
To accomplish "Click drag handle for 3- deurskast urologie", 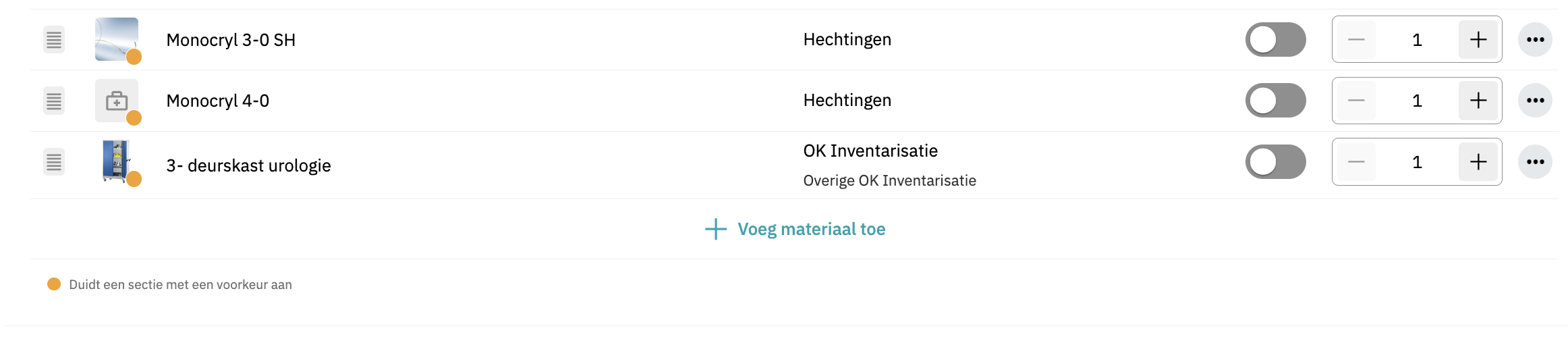I will coord(54,162).
